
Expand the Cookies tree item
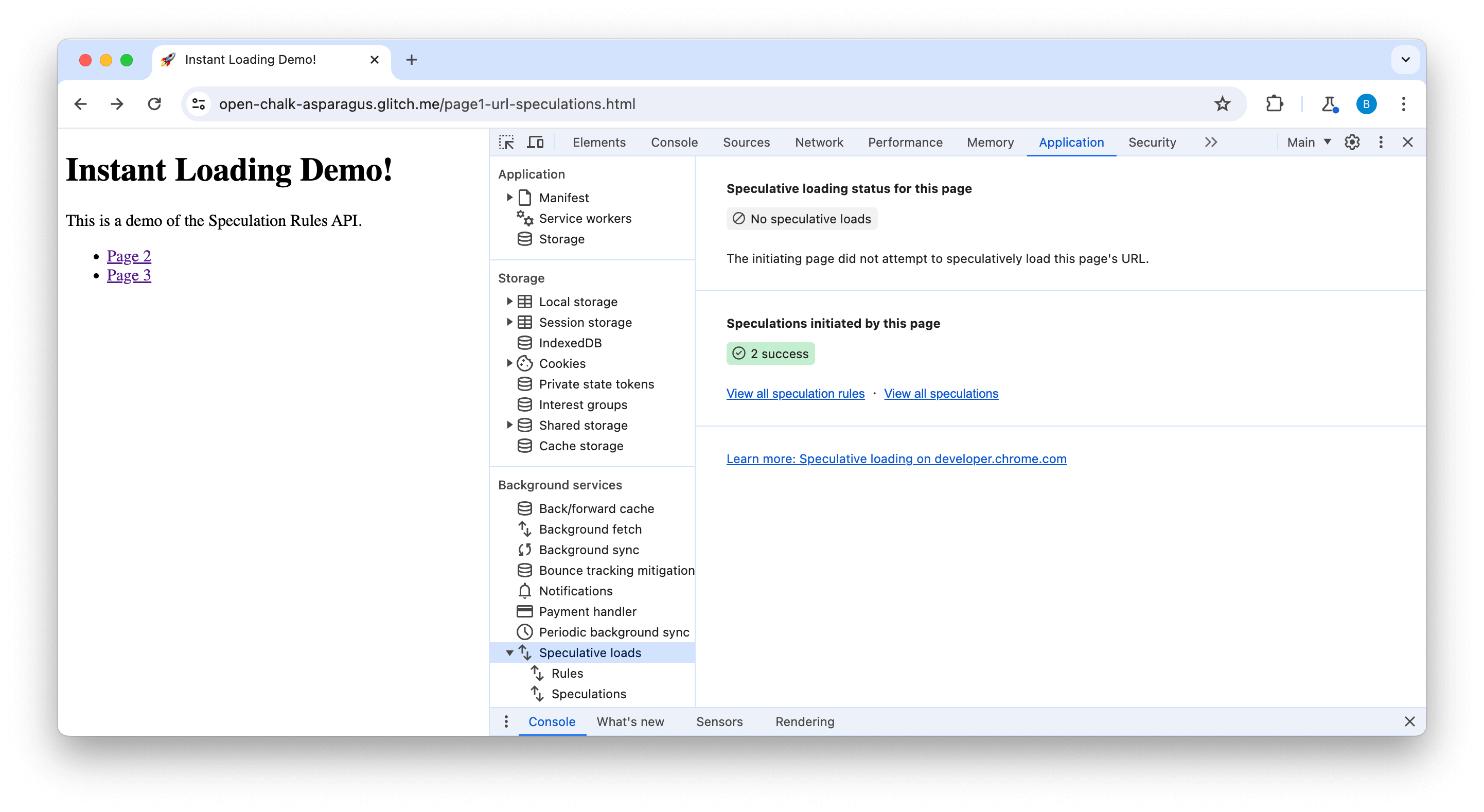click(508, 363)
